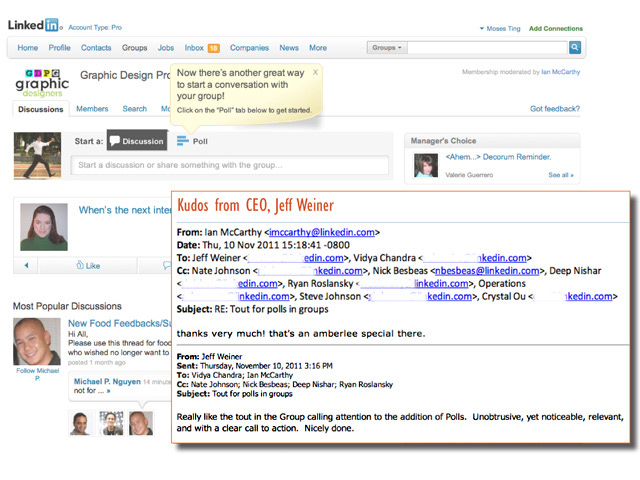The image size is (640, 480).
Task: Click See all in Manager's Choice
Action: [x=561, y=175]
